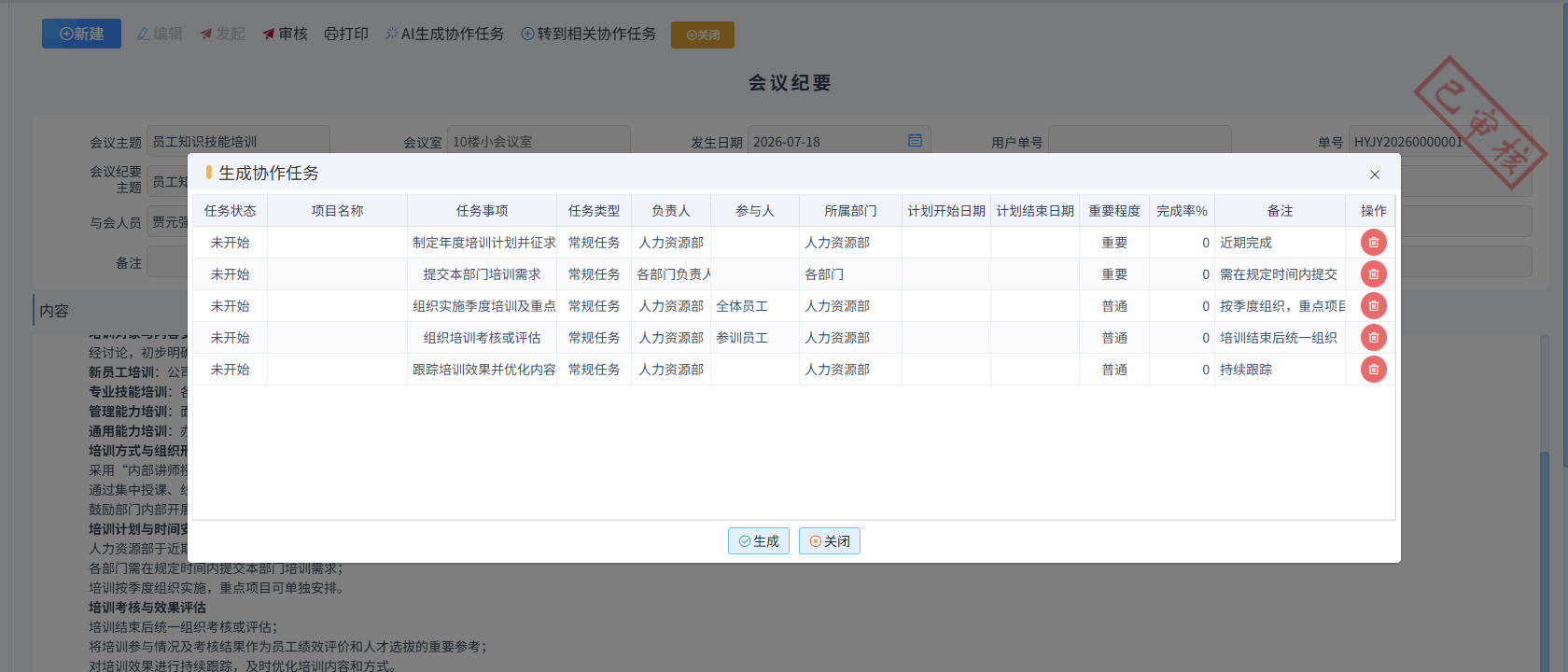Image resolution: width=1568 pixels, height=672 pixels.
Task: Delete the 制定年度培训计划 task row
Action: (x=1373, y=243)
